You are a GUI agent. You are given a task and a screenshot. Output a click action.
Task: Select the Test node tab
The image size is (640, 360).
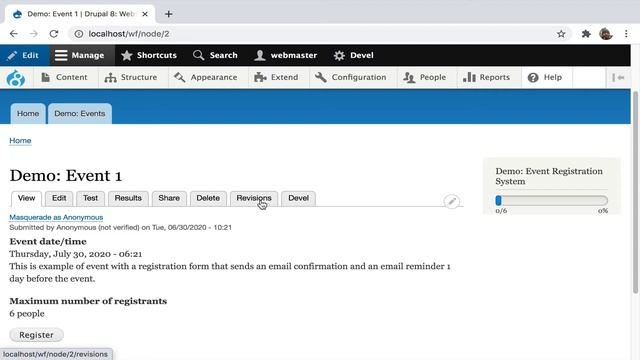91,198
